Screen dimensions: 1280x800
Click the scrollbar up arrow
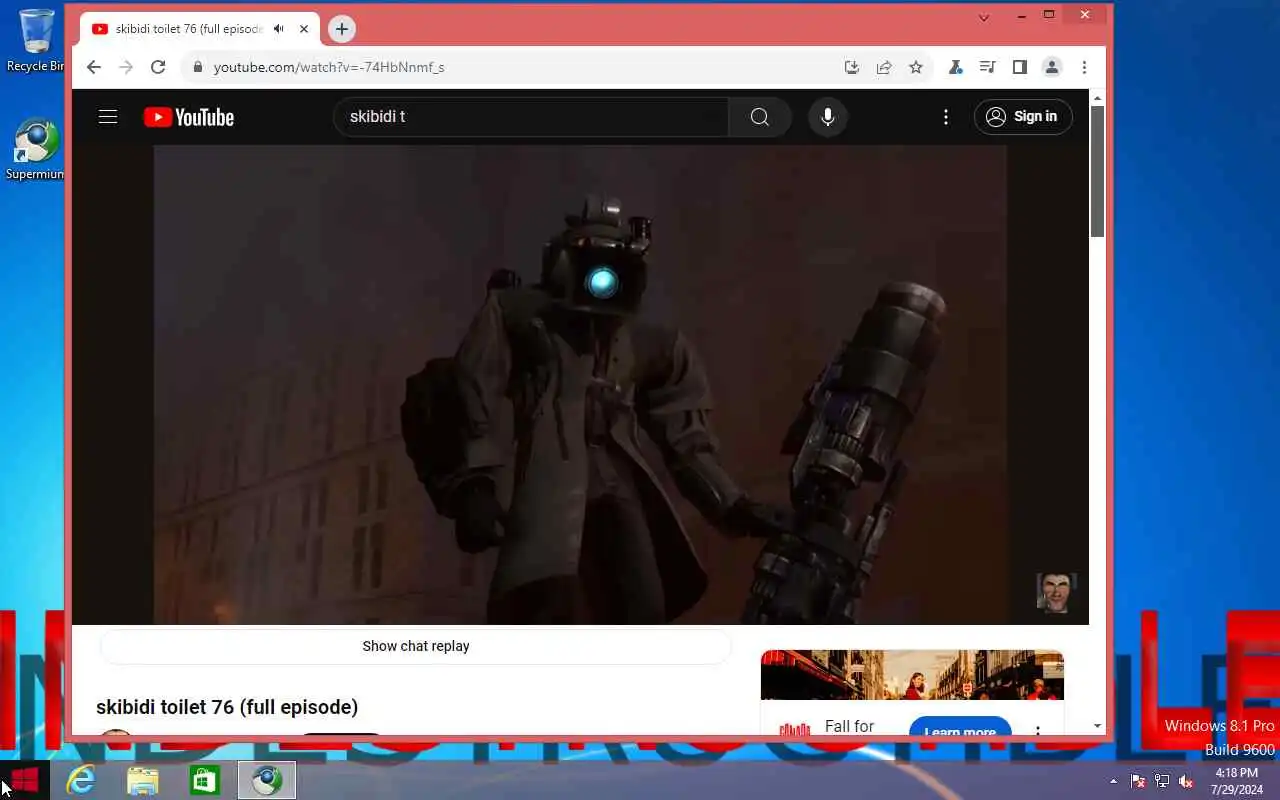[1097, 98]
